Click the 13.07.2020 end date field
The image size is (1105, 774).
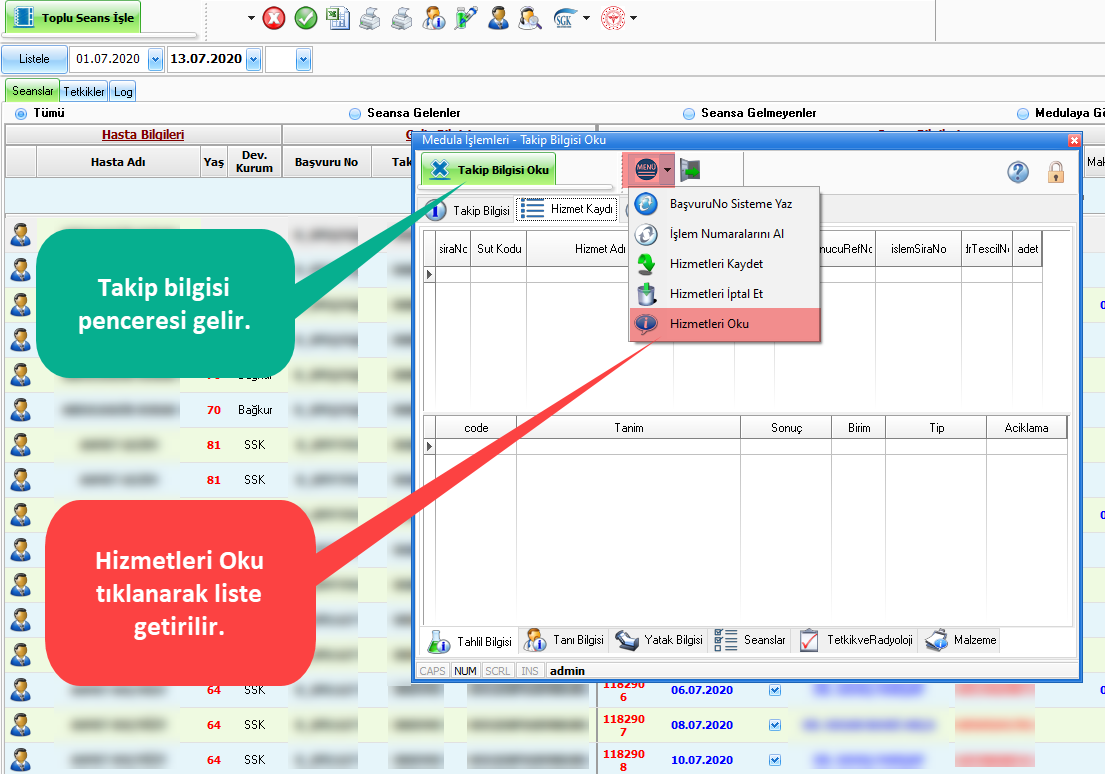tap(206, 59)
